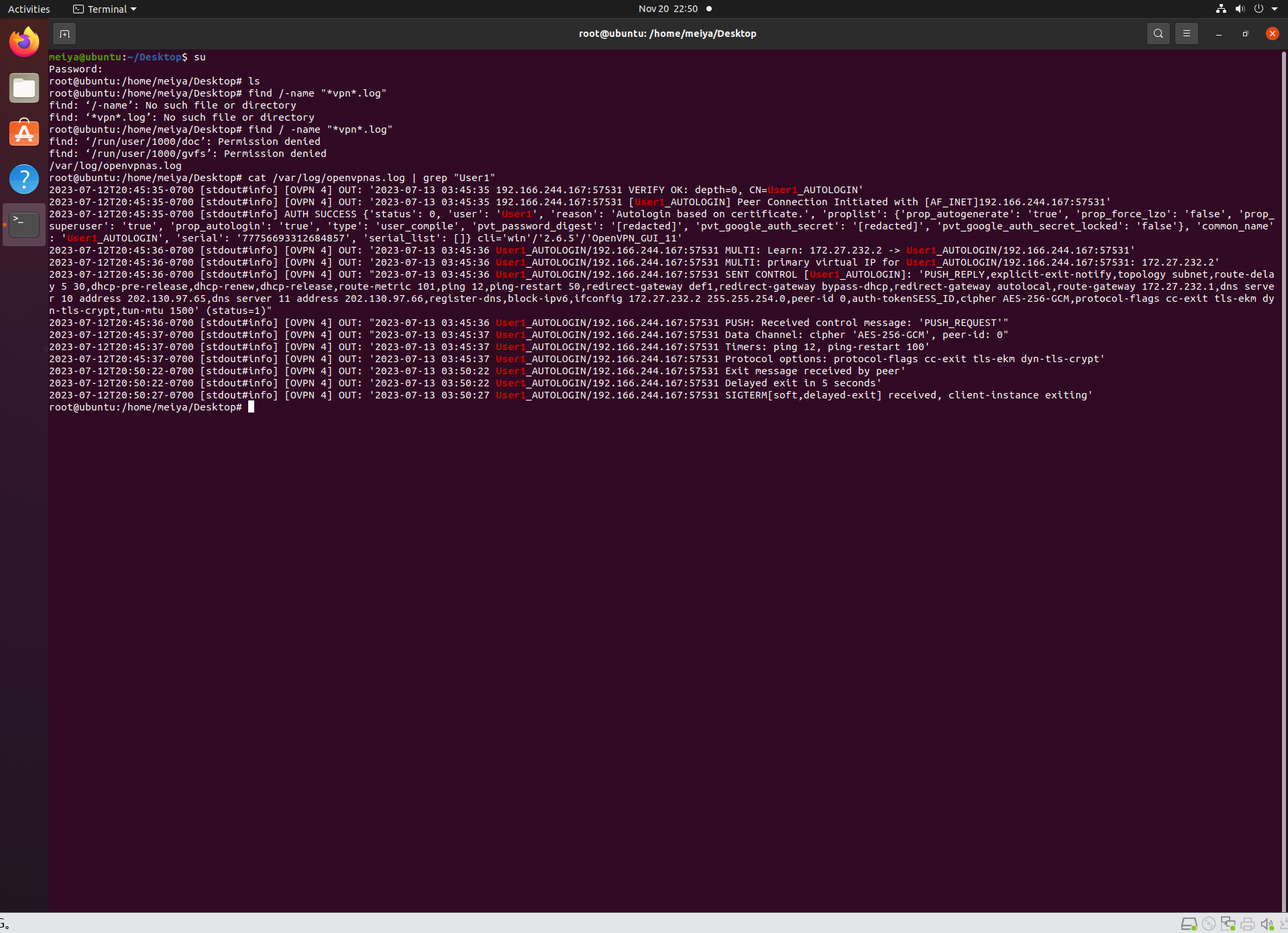Expand the system menu arrow
The image size is (1288, 933).
1275,9
